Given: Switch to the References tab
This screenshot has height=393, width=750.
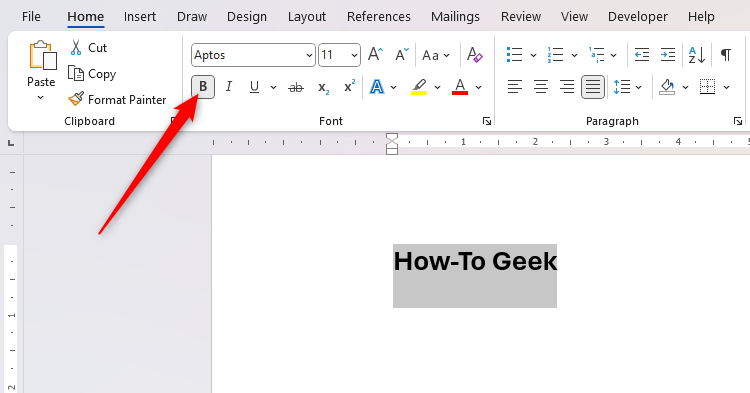Looking at the screenshot, I should (x=379, y=17).
